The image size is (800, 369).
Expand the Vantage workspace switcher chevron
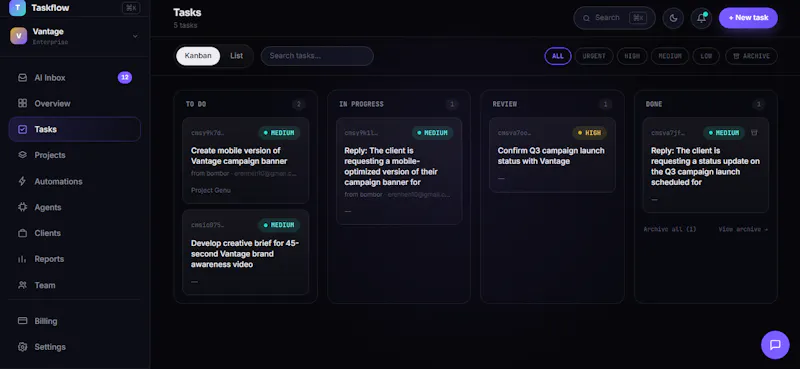coord(135,36)
